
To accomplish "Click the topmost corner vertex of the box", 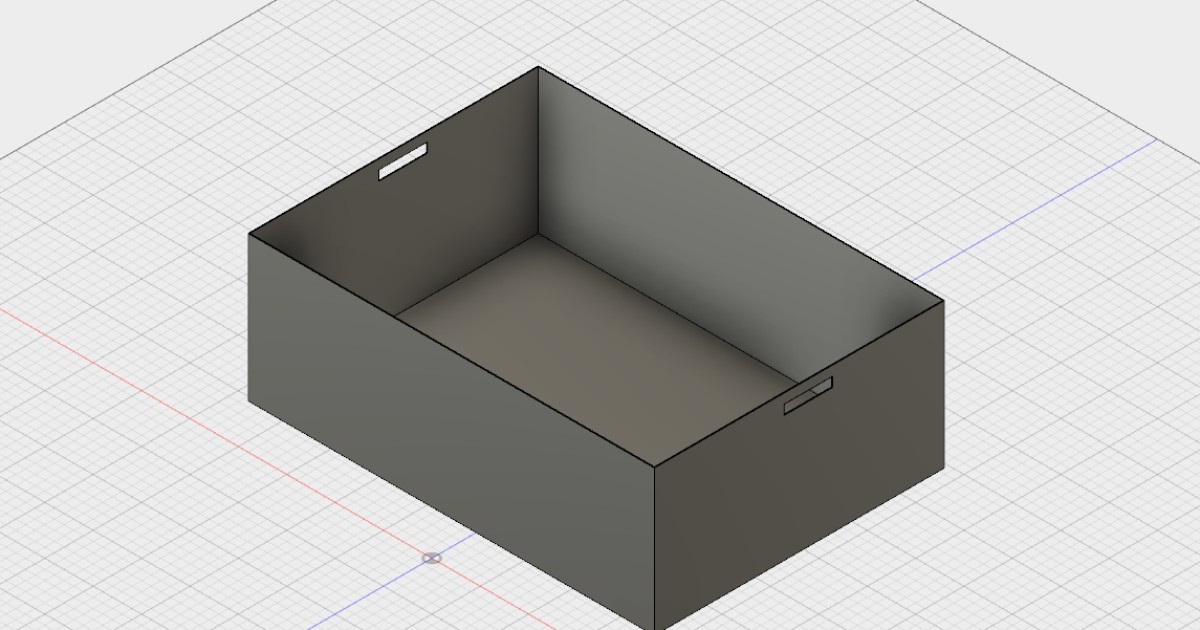I will click(540, 68).
